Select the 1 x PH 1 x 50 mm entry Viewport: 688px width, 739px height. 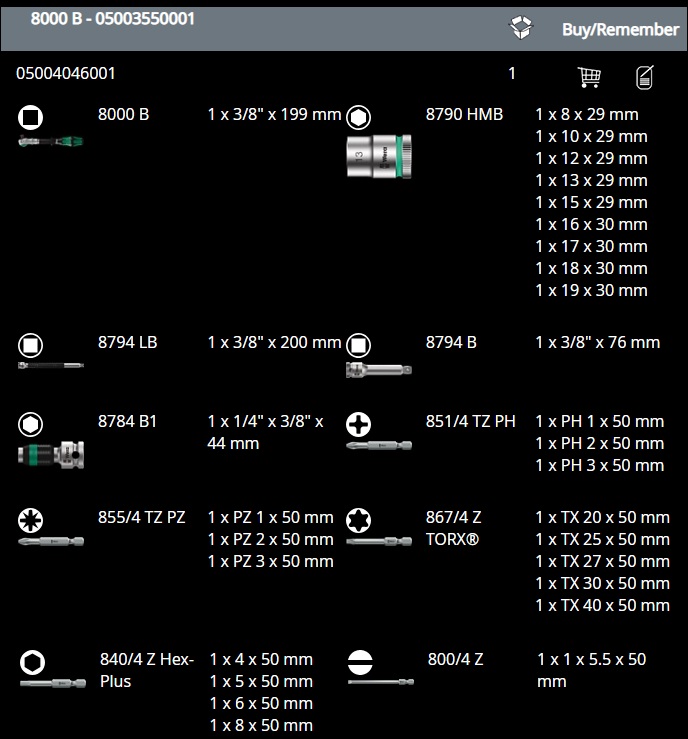[x=600, y=421]
